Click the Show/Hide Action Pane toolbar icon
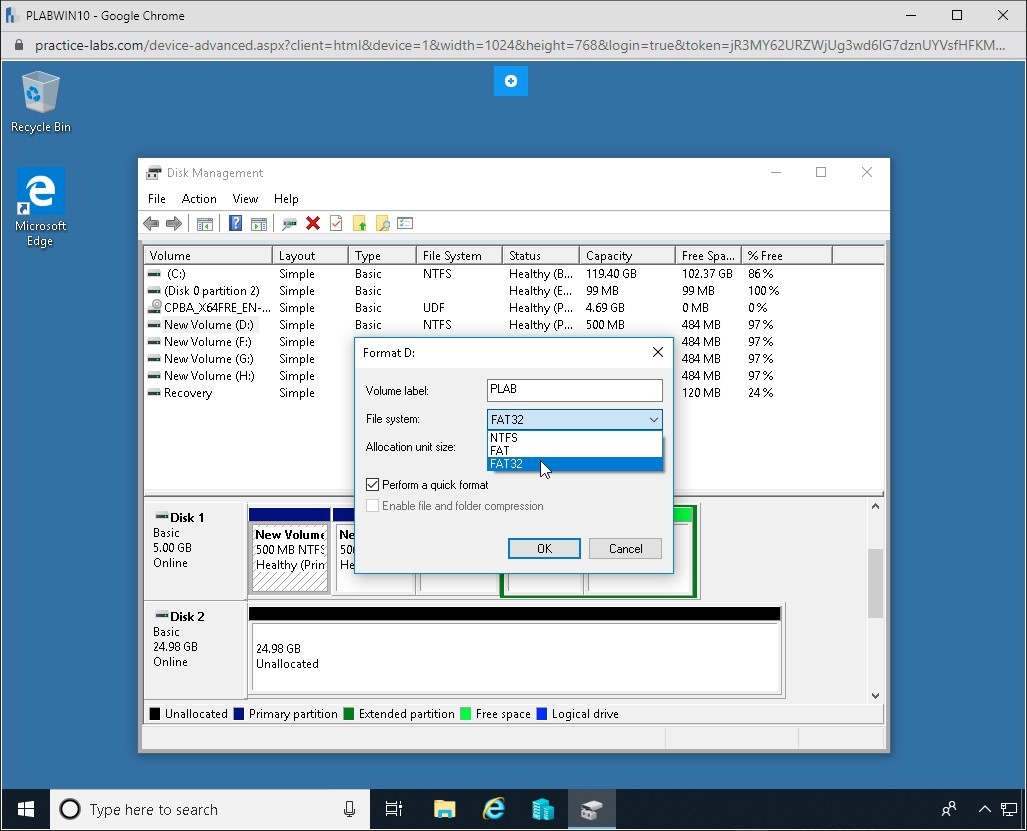The image size is (1027, 831). point(259,224)
